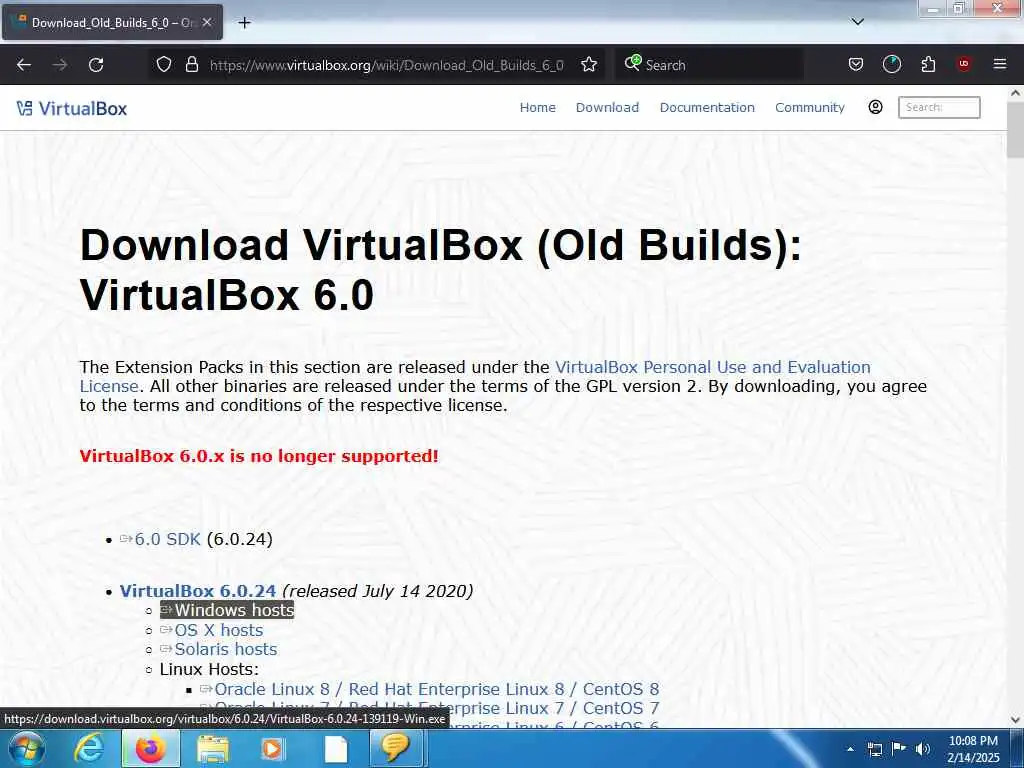Click the page vertical scrollbar thumb
The image size is (1024, 768).
pos(1015,130)
